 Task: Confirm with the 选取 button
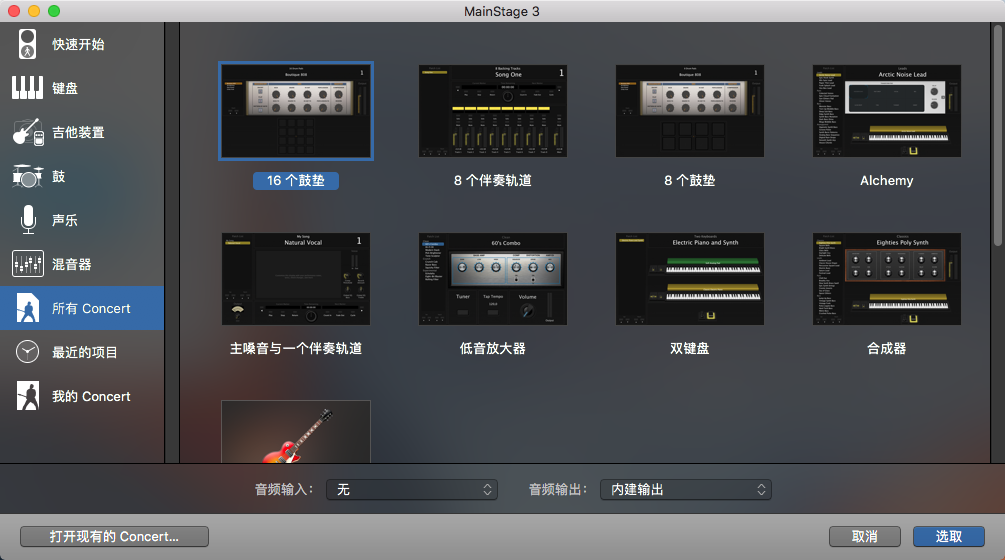pos(949,536)
